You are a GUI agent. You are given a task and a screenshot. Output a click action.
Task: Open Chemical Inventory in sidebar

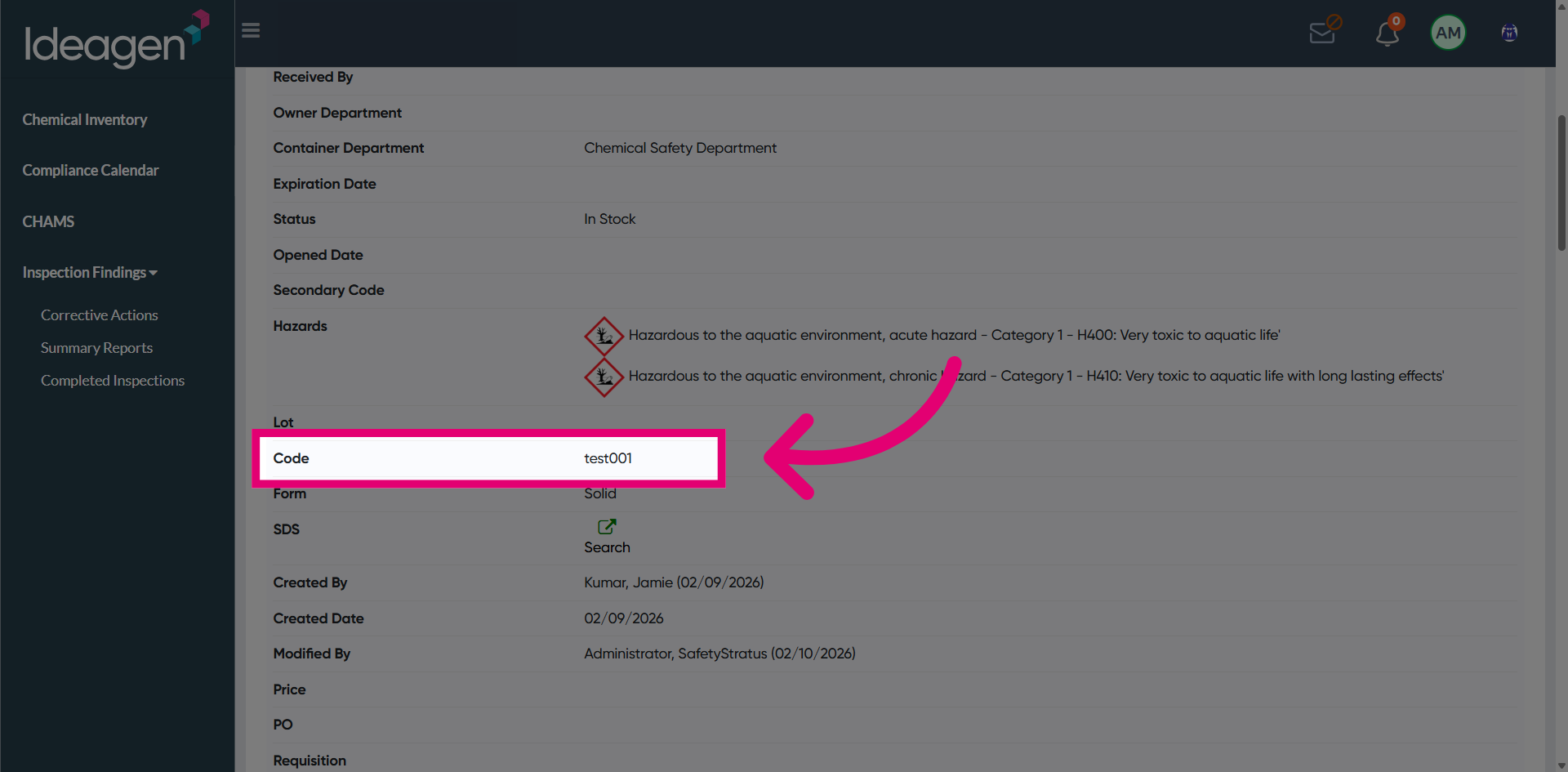[85, 119]
